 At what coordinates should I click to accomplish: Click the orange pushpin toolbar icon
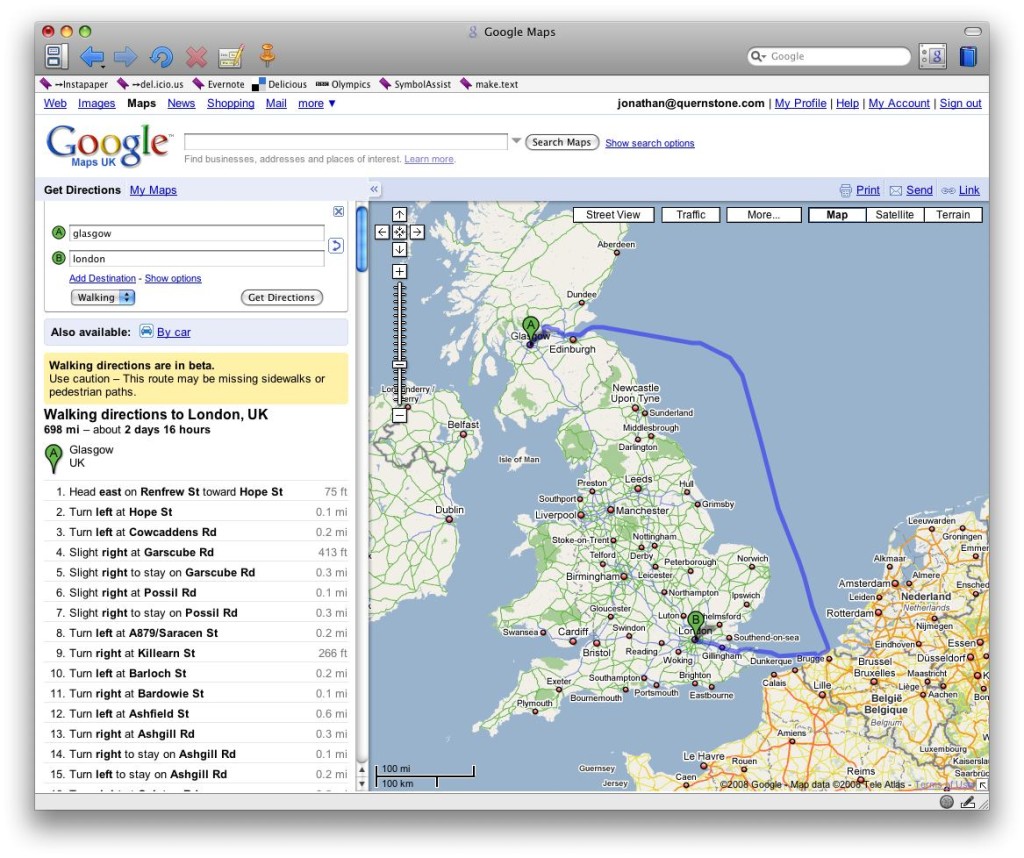click(x=267, y=55)
